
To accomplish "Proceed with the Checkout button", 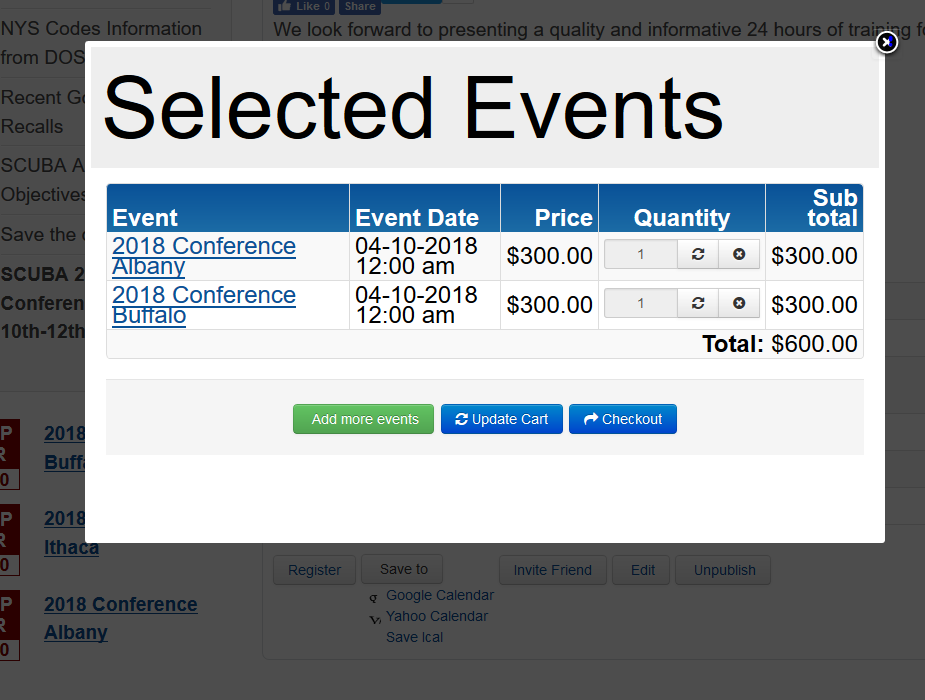I will [623, 419].
